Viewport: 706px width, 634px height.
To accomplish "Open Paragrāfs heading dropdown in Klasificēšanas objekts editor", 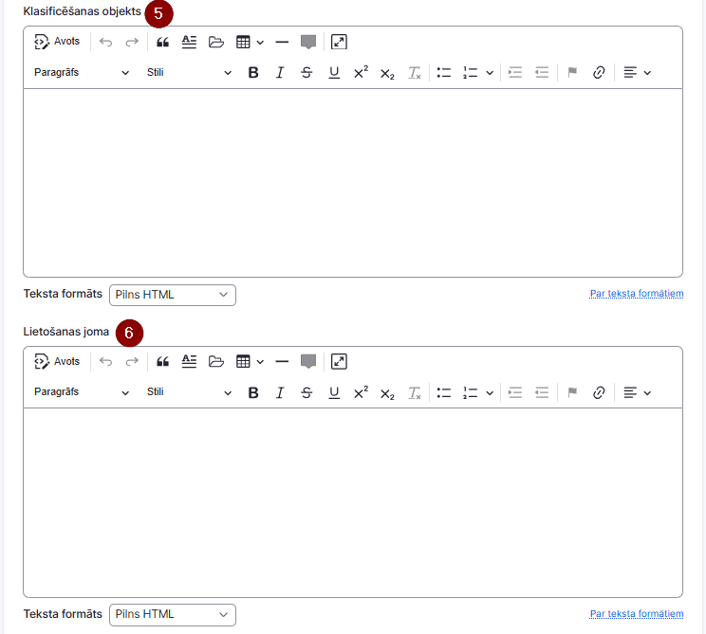I will (x=81, y=72).
